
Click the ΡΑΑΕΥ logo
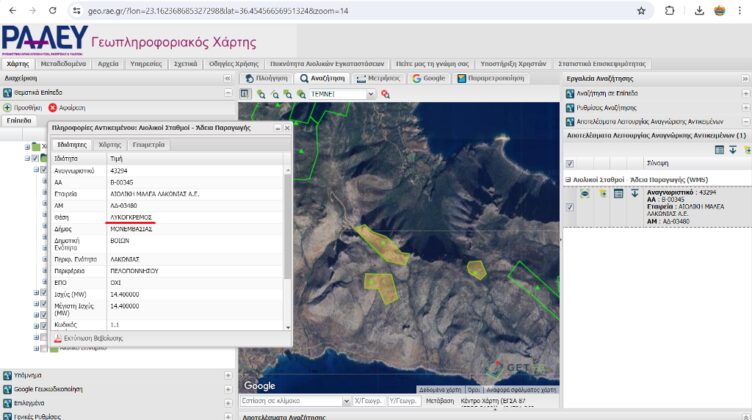coord(45,38)
